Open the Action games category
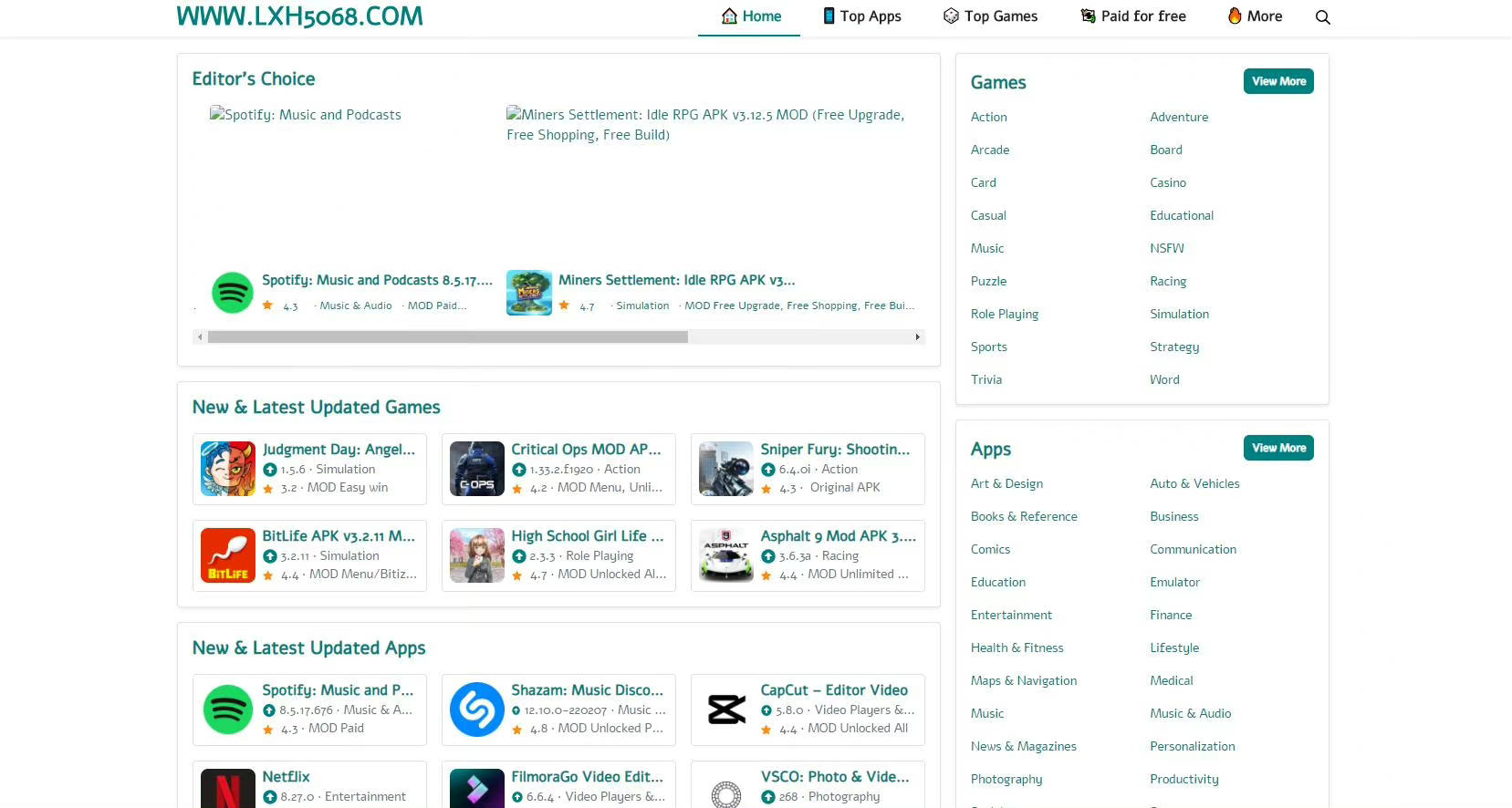The height and width of the screenshot is (808, 1512). pos(989,117)
